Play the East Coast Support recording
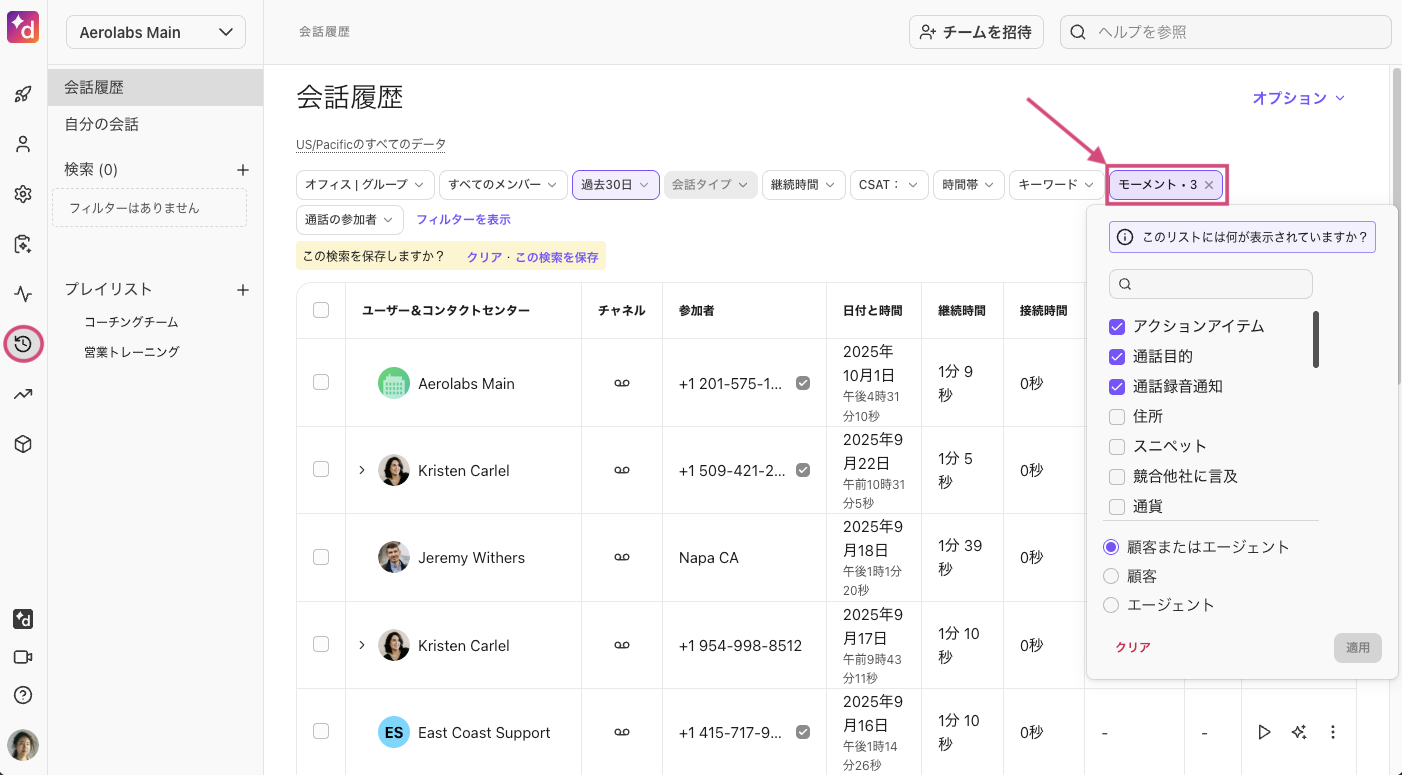 (1264, 733)
